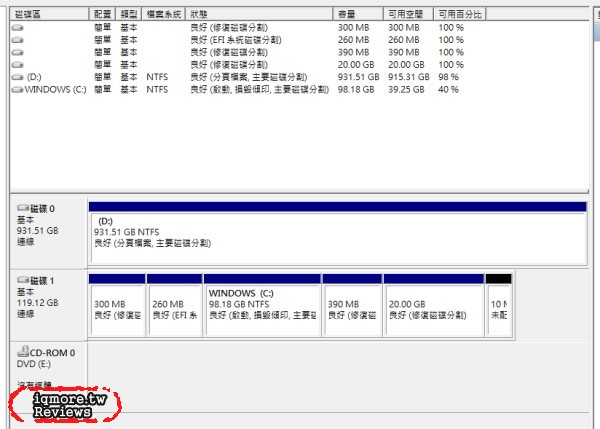Click the NTFS cell in the (D:) row
The image size is (600, 429).
(x=157, y=77)
